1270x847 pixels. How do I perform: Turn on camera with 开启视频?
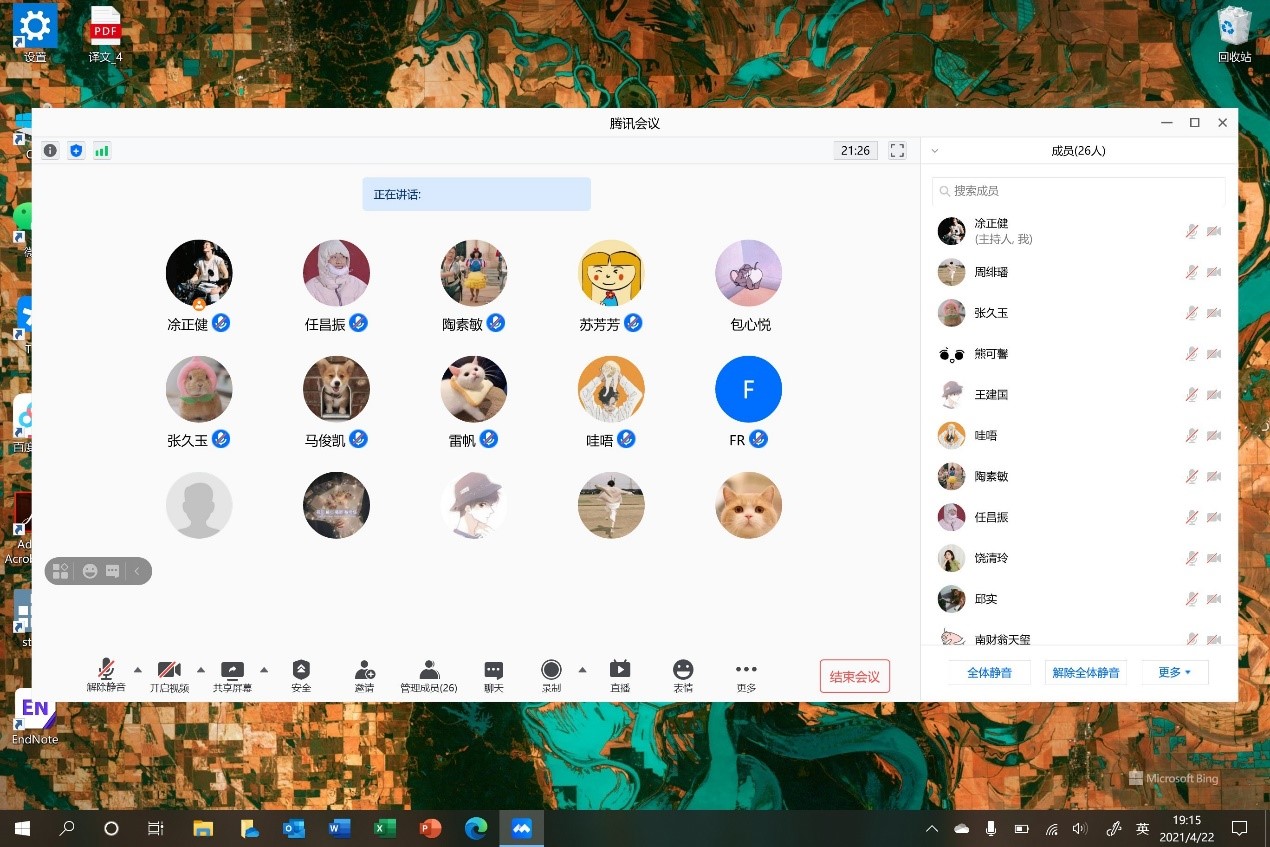click(x=169, y=671)
